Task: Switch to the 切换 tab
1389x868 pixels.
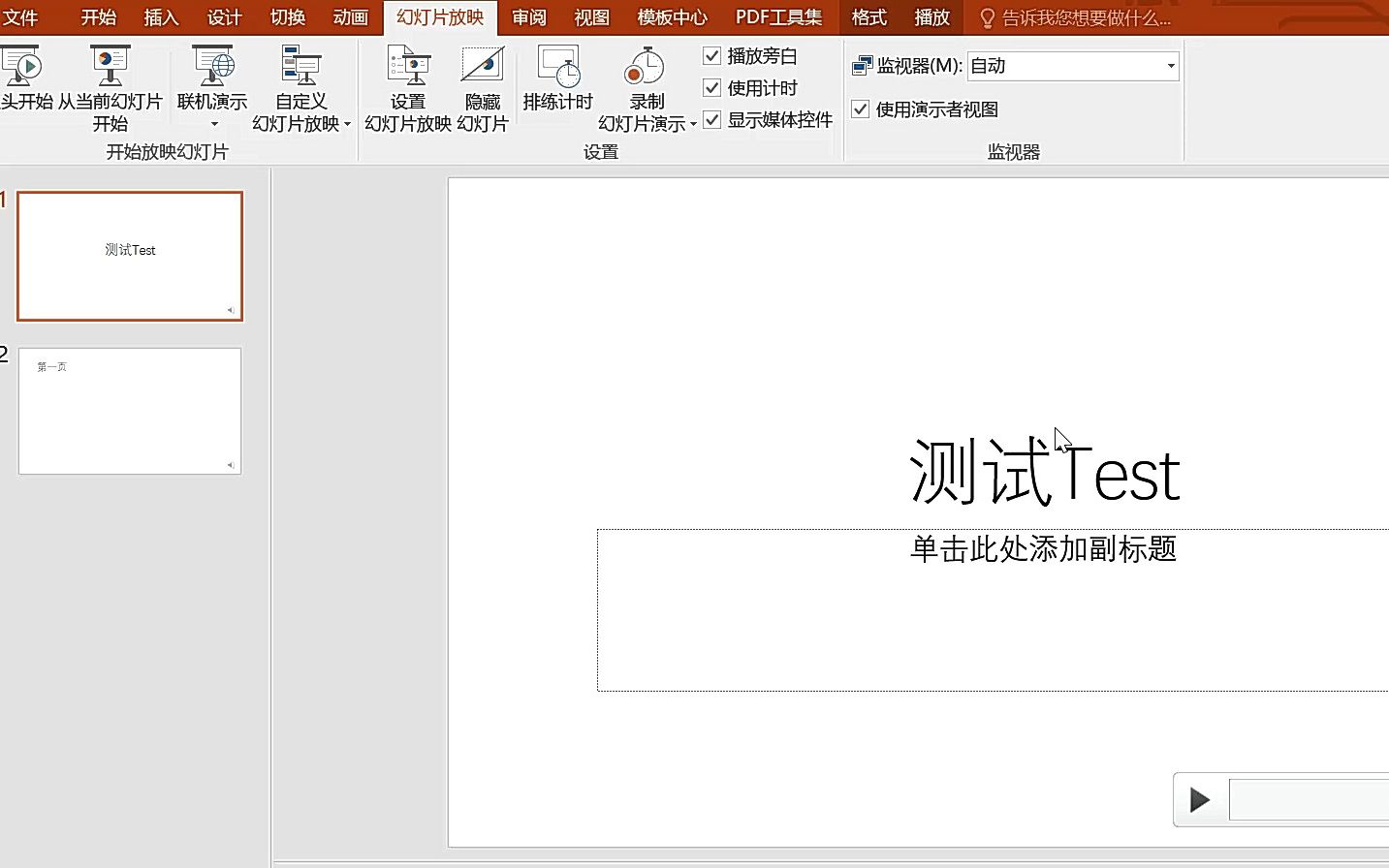Action: tap(287, 17)
